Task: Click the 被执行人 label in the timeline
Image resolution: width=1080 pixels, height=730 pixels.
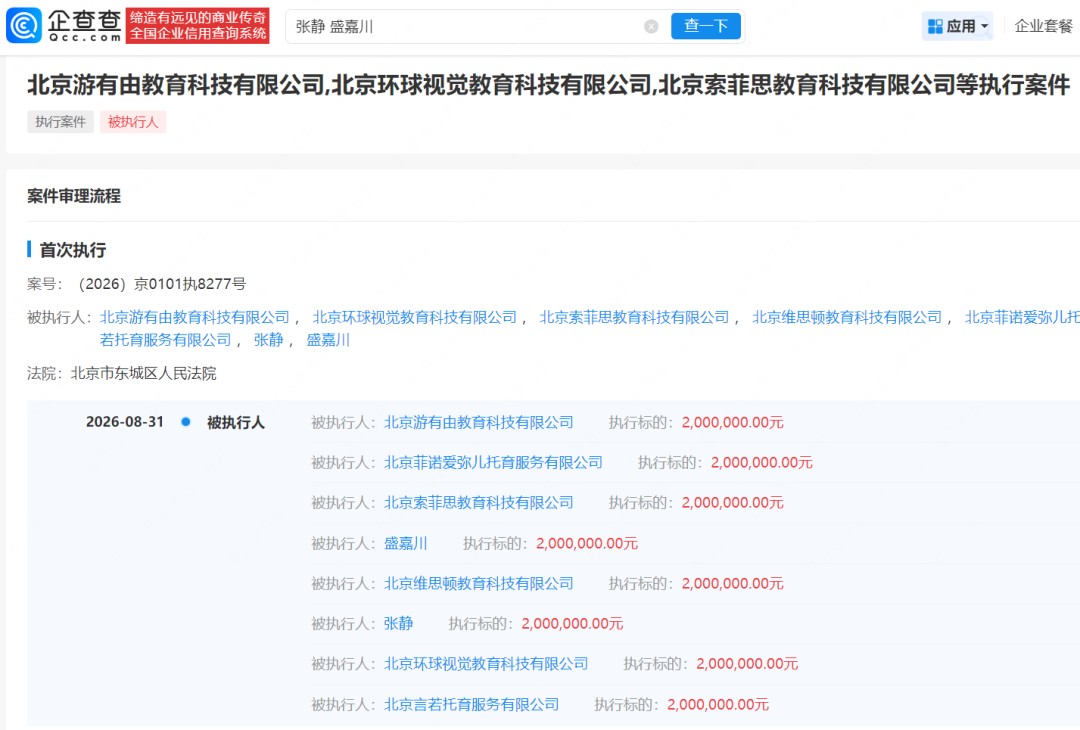Action: pyautogui.click(x=236, y=422)
